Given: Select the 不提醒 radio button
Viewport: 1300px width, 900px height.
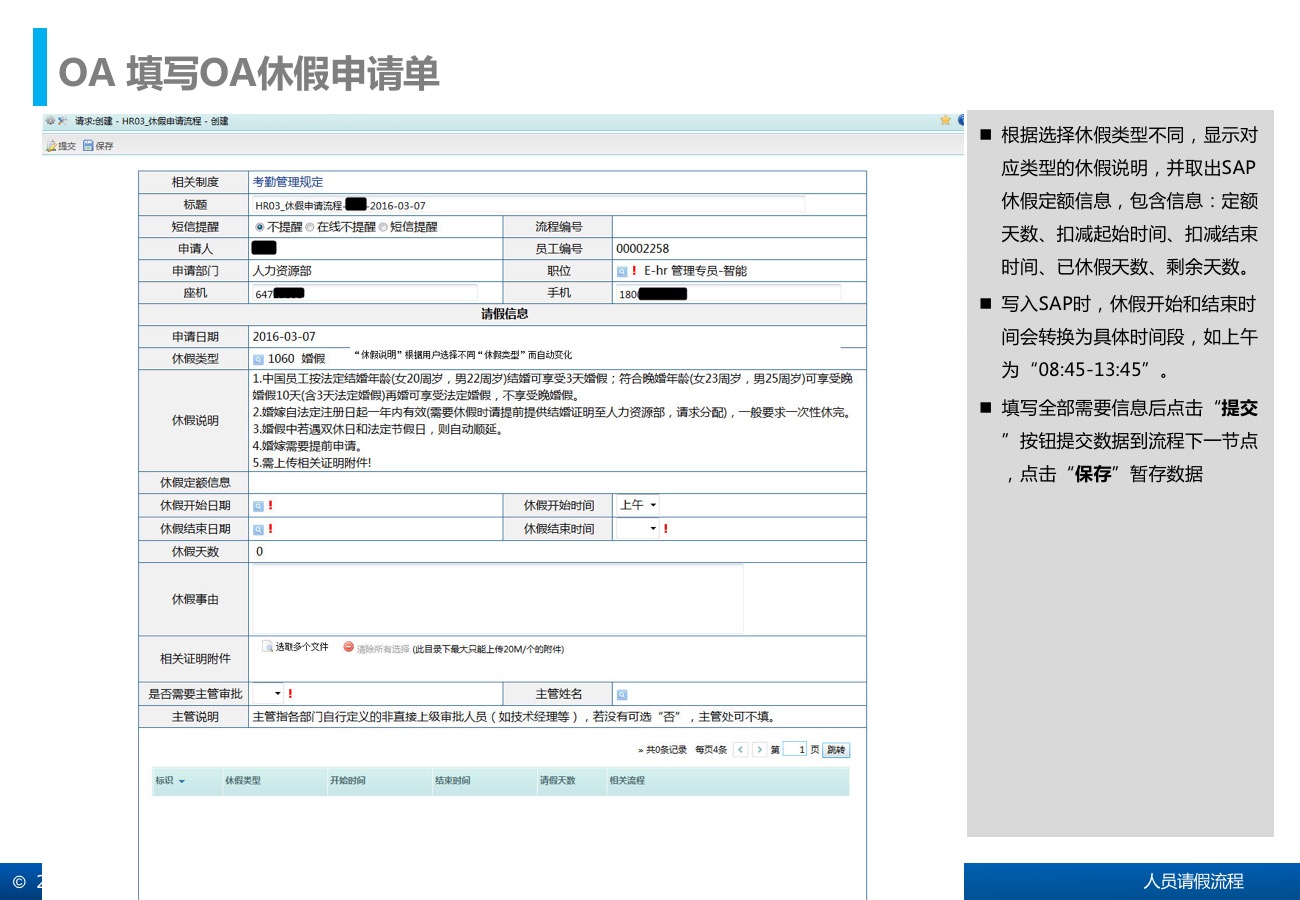Looking at the screenshot, I should (x=260, y=227).
